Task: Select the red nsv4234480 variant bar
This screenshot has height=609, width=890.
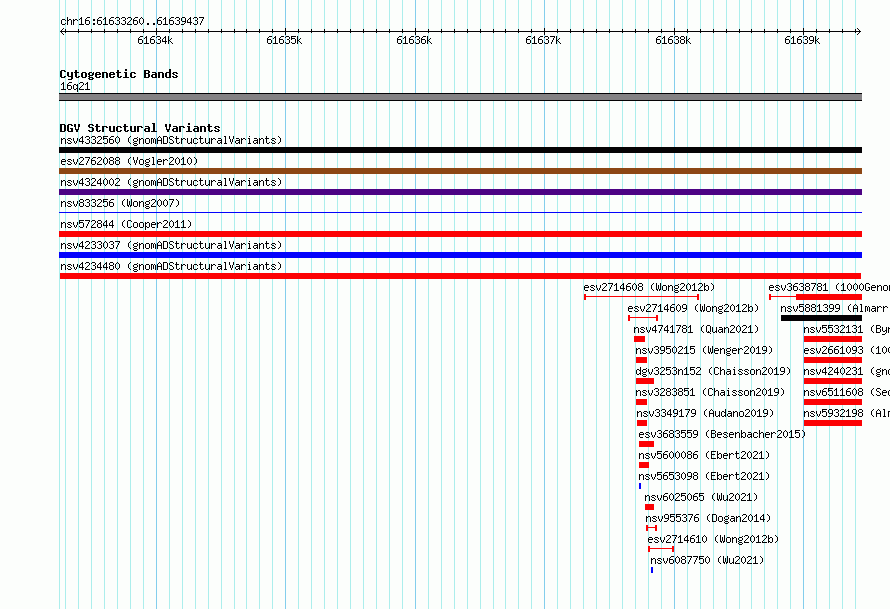Action: [x=460, y=276]
